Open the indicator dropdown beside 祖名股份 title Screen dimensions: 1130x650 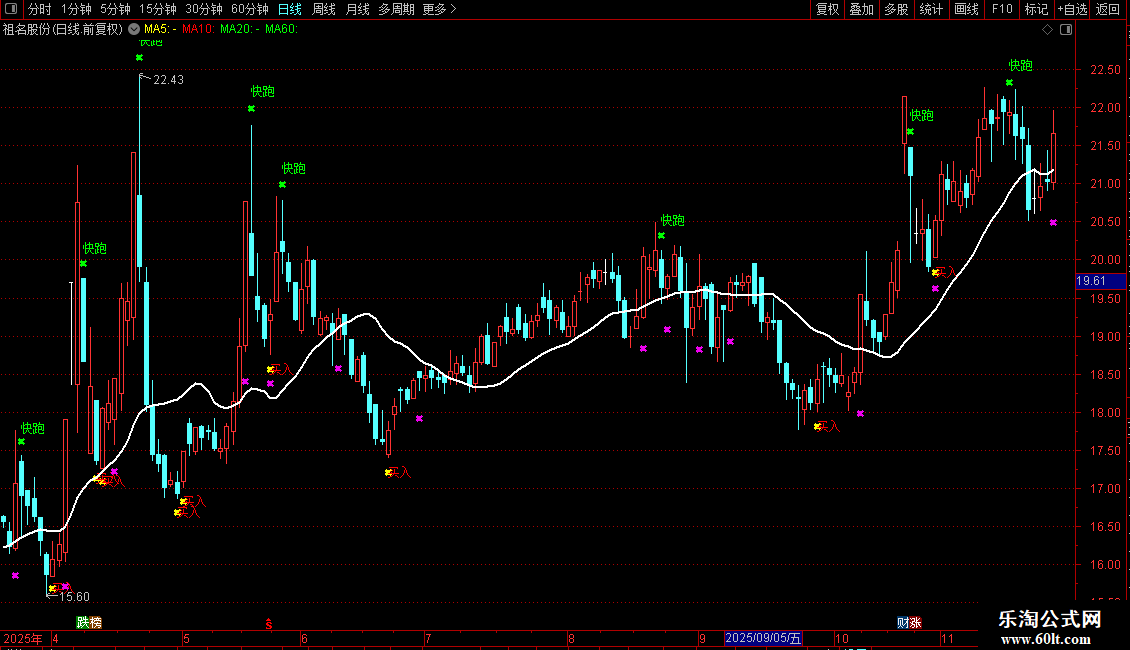coord(134,29)
